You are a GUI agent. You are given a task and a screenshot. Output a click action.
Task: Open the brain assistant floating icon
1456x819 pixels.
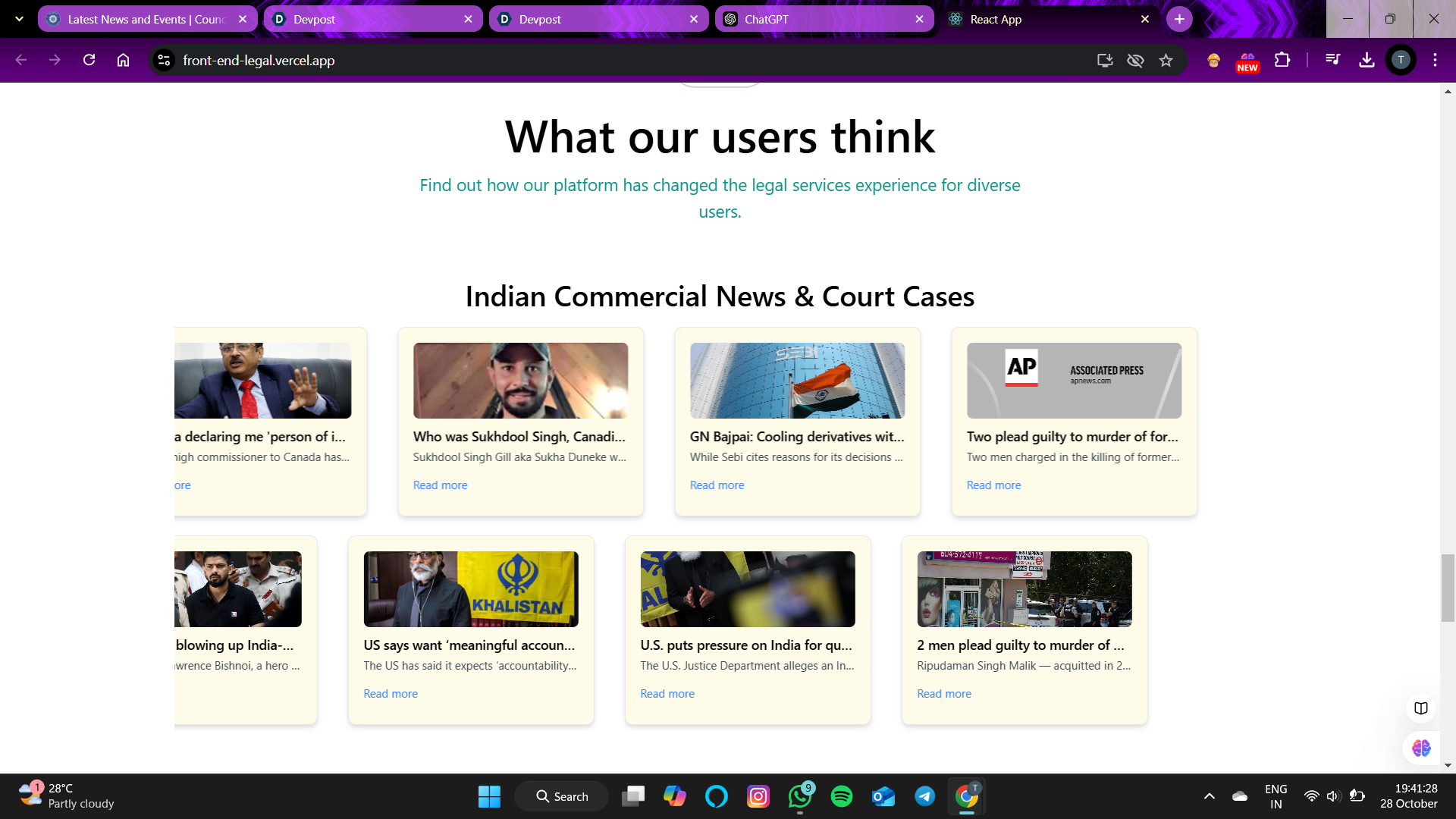pos(1420,748)
